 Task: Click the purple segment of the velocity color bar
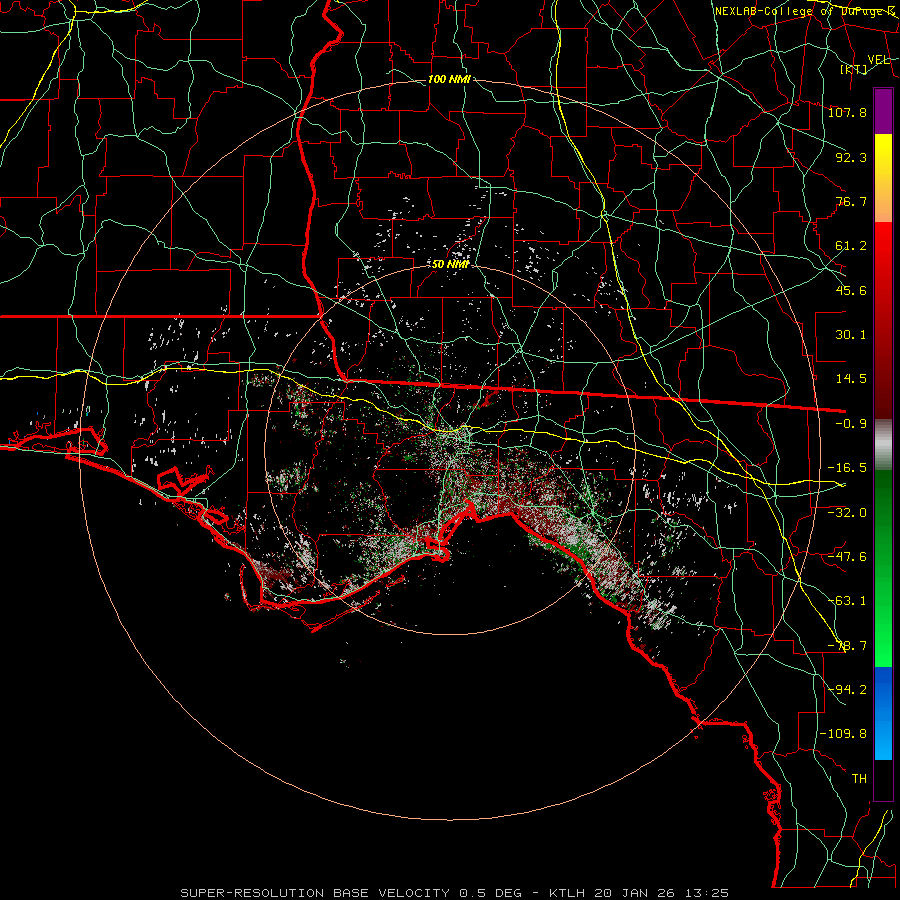(x=883, y=111)
